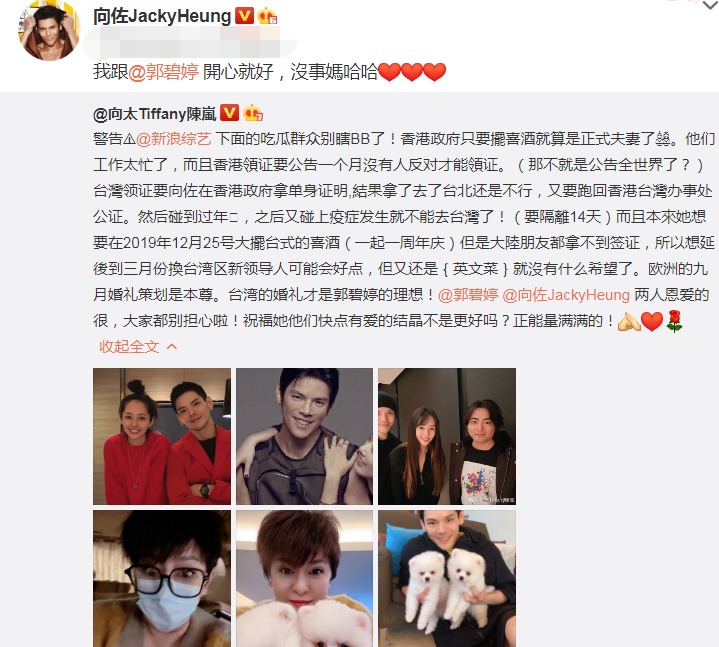Open the @向太Tiffany陳嵐 reposted author link

(x=155, y=113)
